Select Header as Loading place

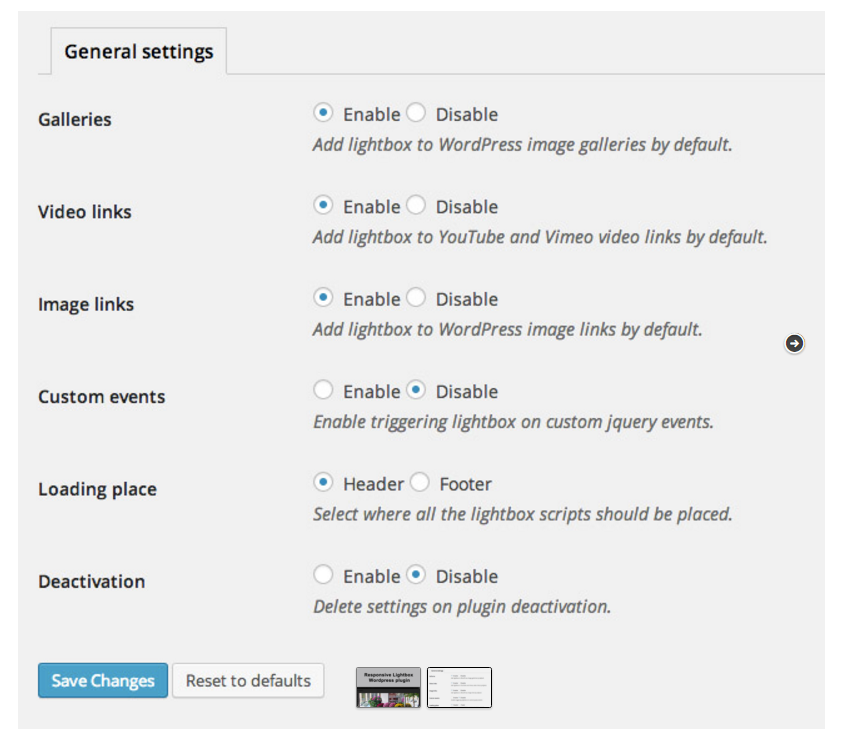tap(323, 482)
